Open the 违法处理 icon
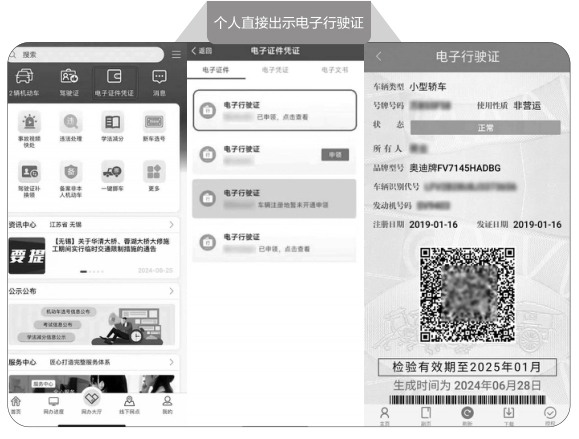579x439 pixels. [71, 122]
